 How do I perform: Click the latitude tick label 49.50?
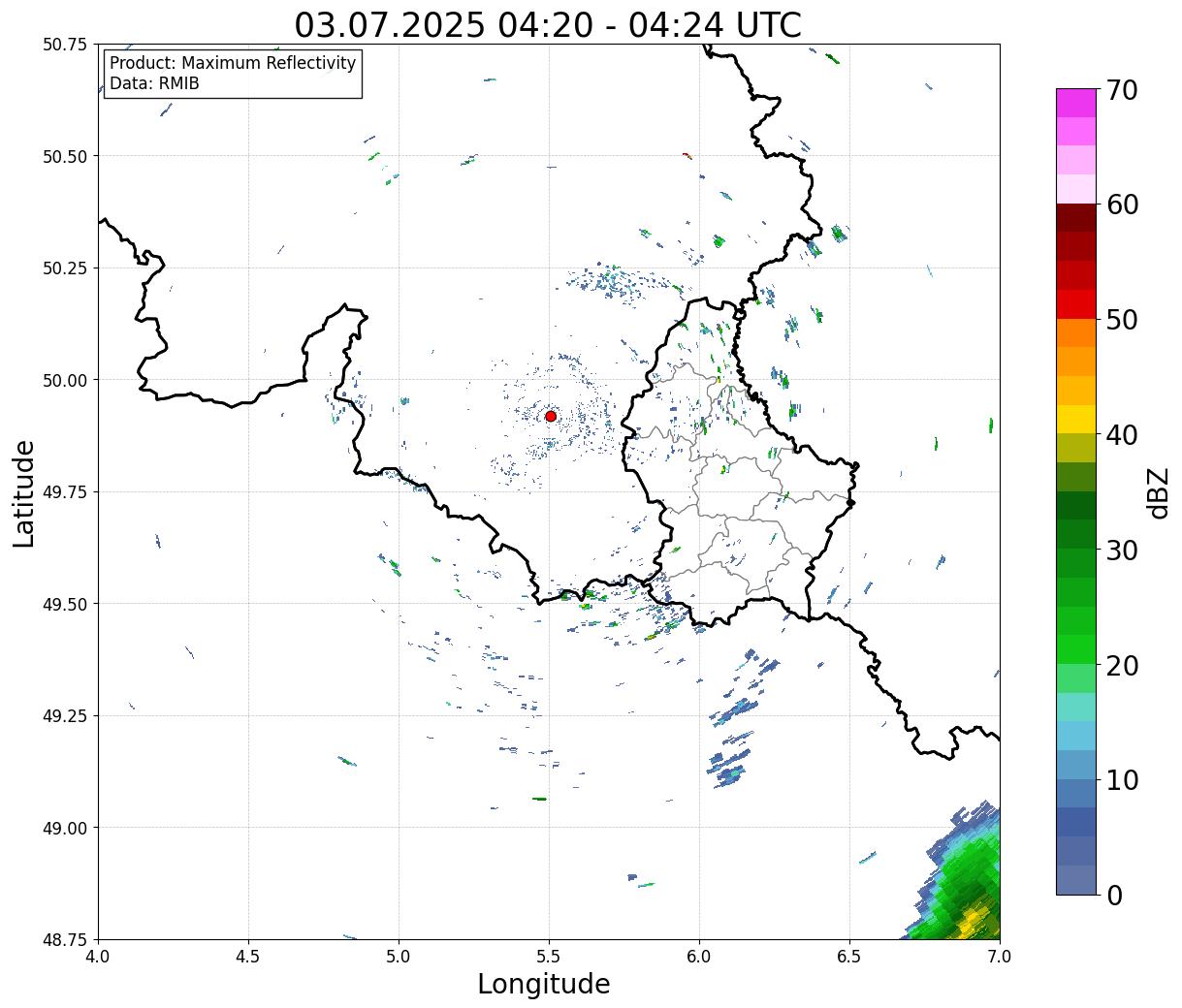[x=64, y=604]
